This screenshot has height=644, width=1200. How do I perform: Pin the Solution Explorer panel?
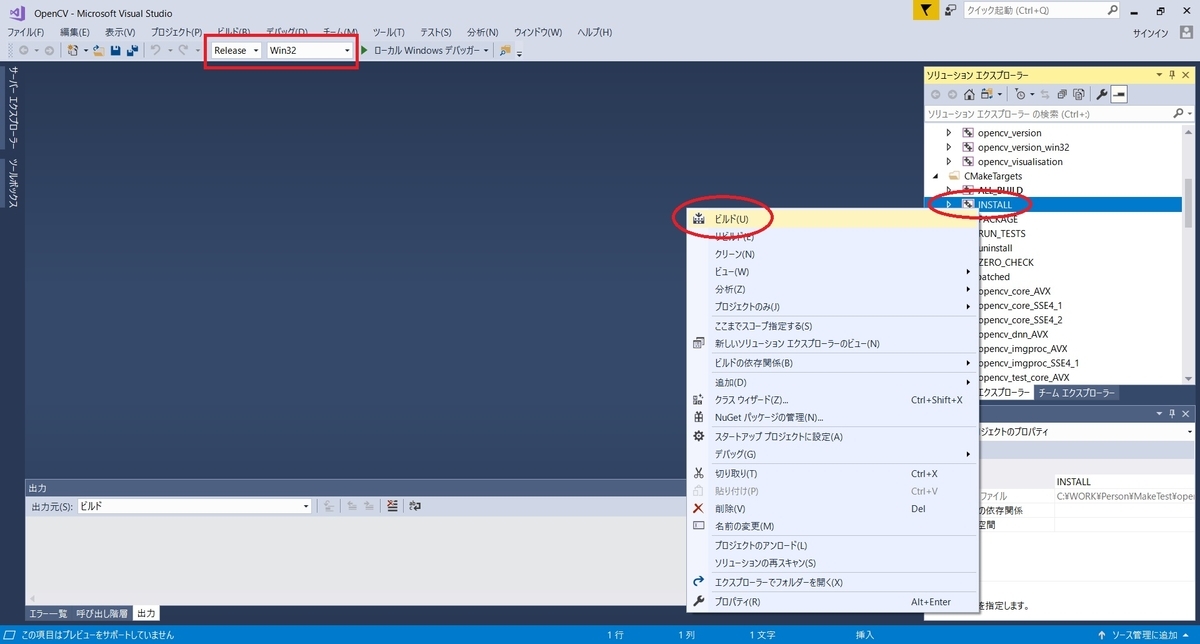1171,75
